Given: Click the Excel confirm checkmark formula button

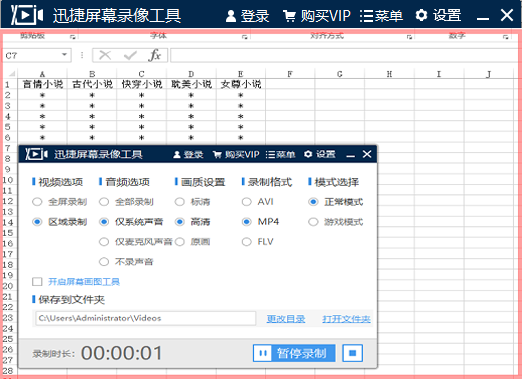Looking at the screenshot, I should (x=130, y=55).
